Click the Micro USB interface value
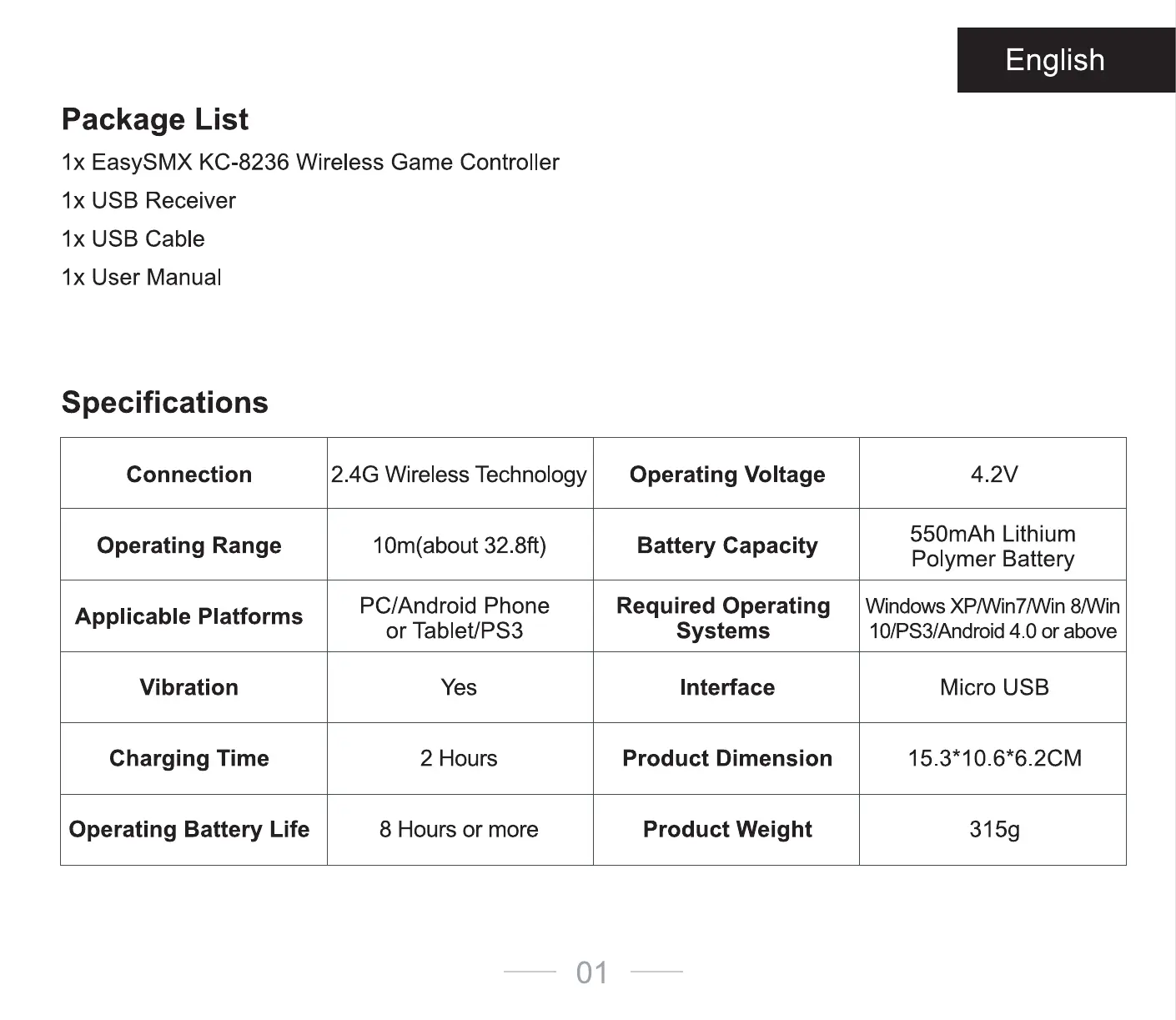 [x=993, y=687]
